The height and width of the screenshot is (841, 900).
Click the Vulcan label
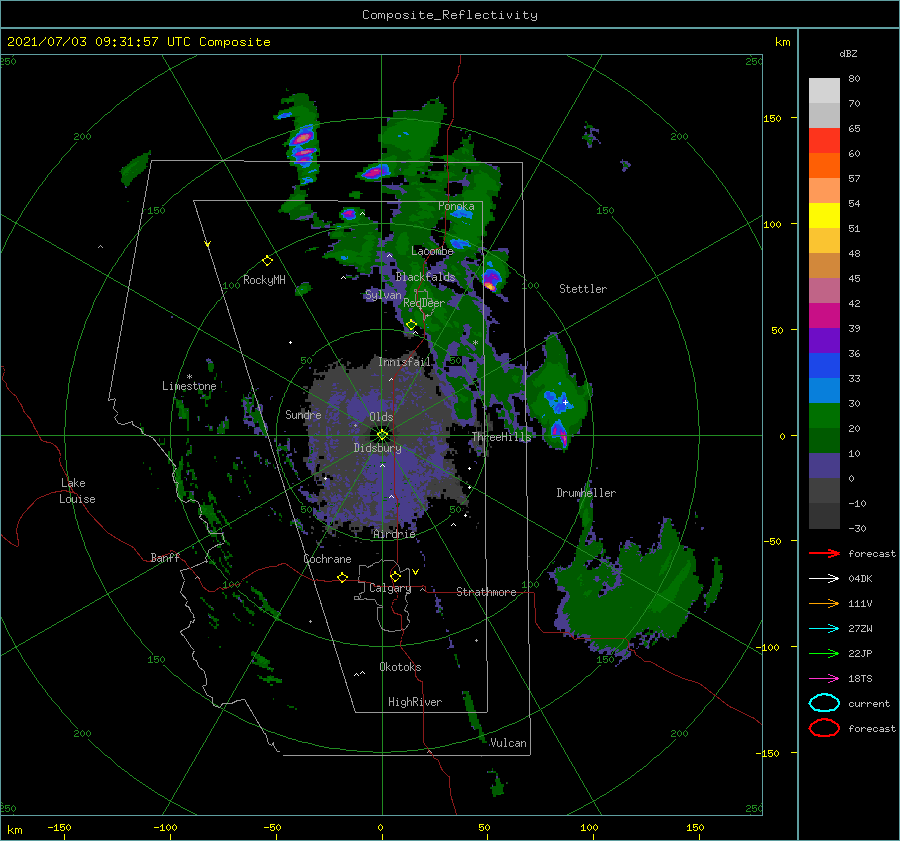click(x=508, y=743)
